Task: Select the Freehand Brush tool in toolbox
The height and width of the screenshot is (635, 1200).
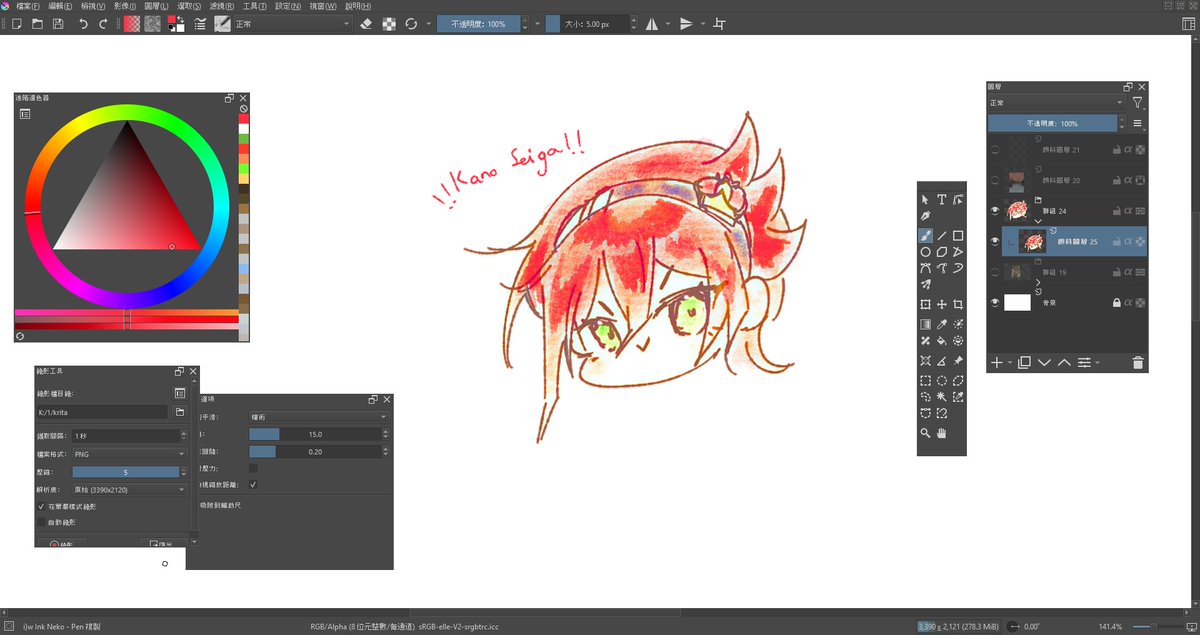Action: pyautogui.click(x=925, y=237)
